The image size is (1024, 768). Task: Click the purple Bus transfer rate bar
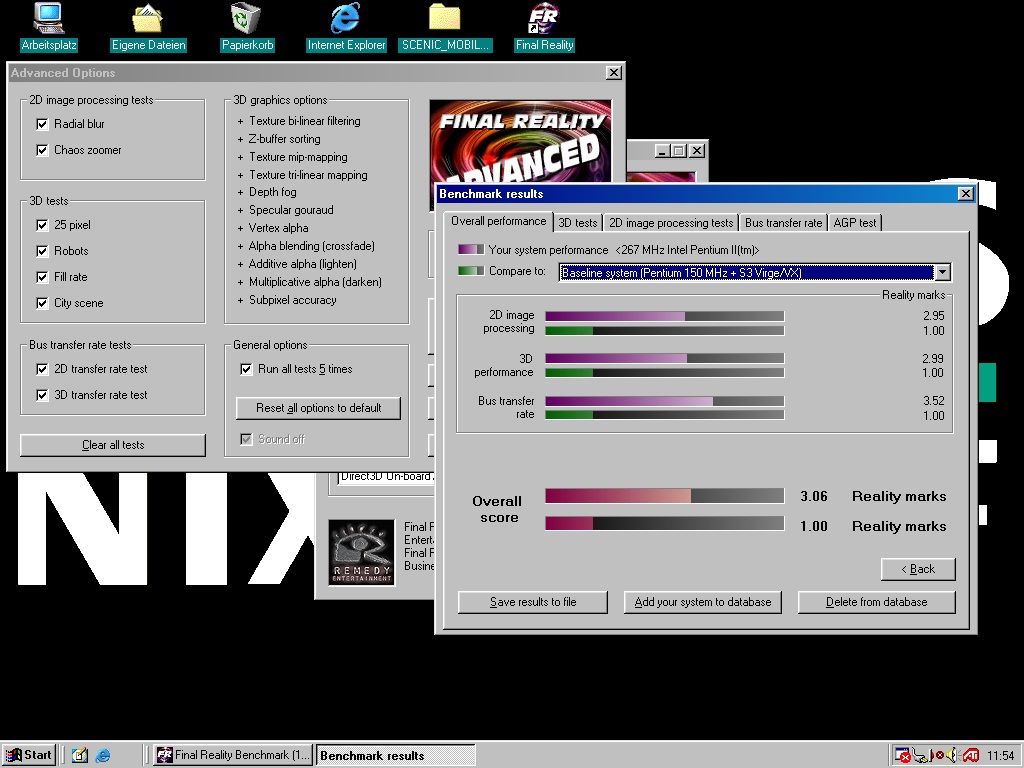coord(630,402)
